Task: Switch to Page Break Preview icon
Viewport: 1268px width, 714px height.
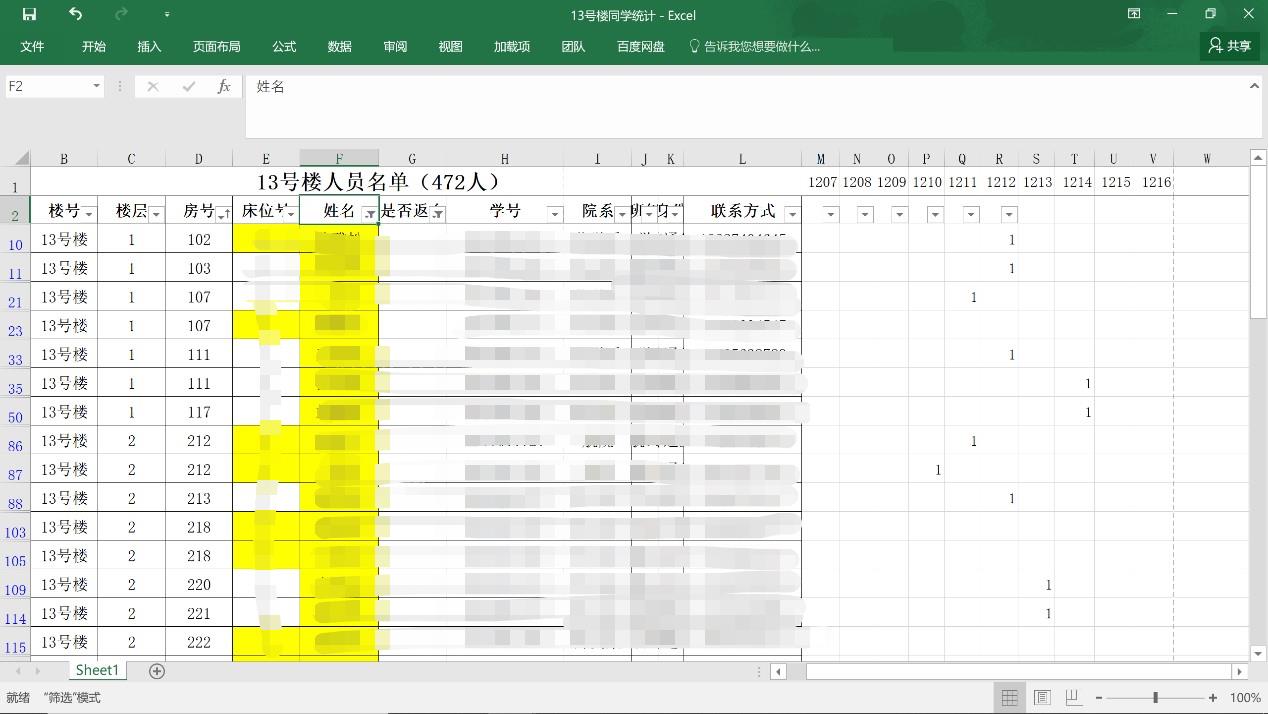Action: pyautogui.click(x=1073, y=698)
